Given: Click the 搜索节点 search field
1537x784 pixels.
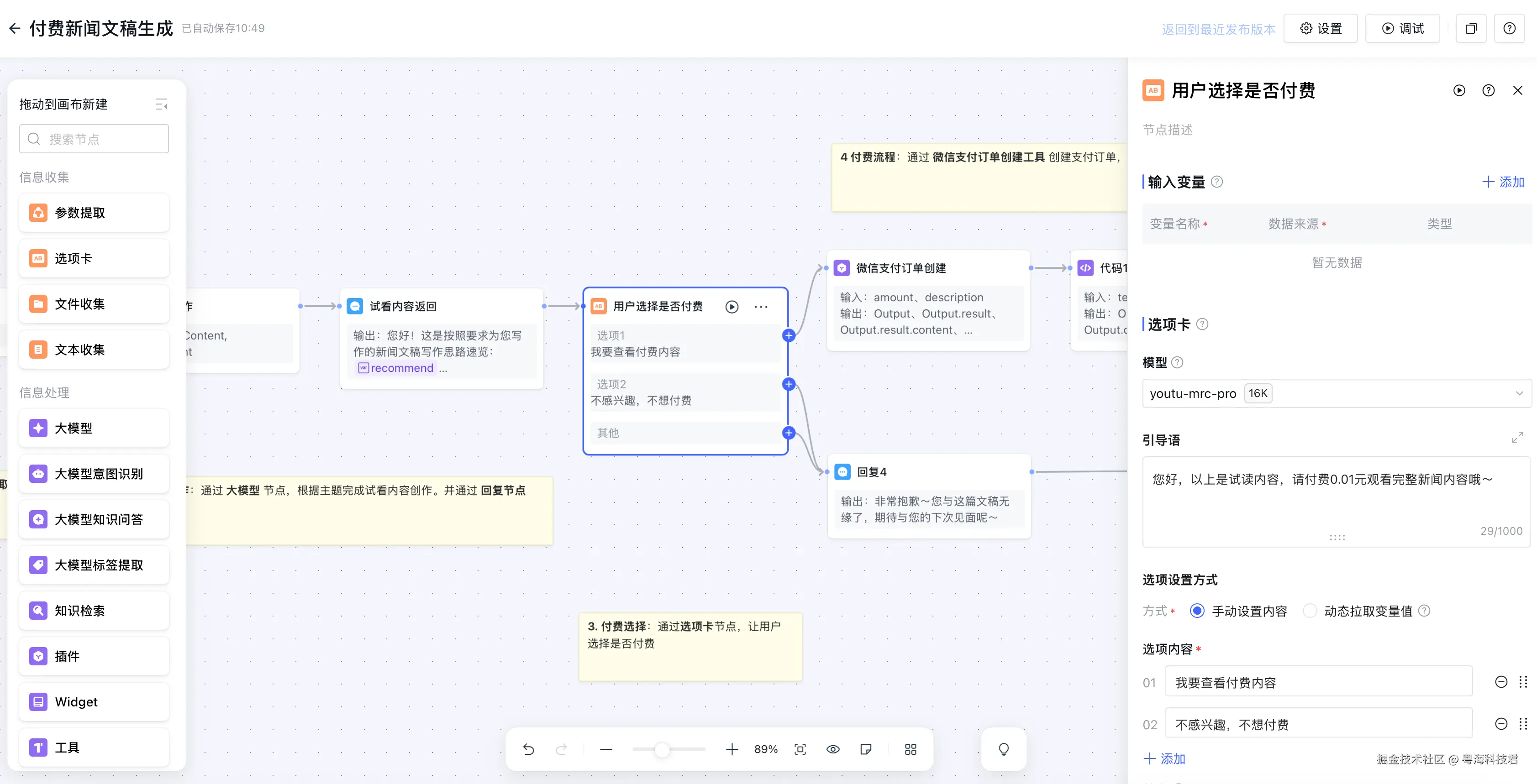Looking at the screenshot, I should pos(94,139).
